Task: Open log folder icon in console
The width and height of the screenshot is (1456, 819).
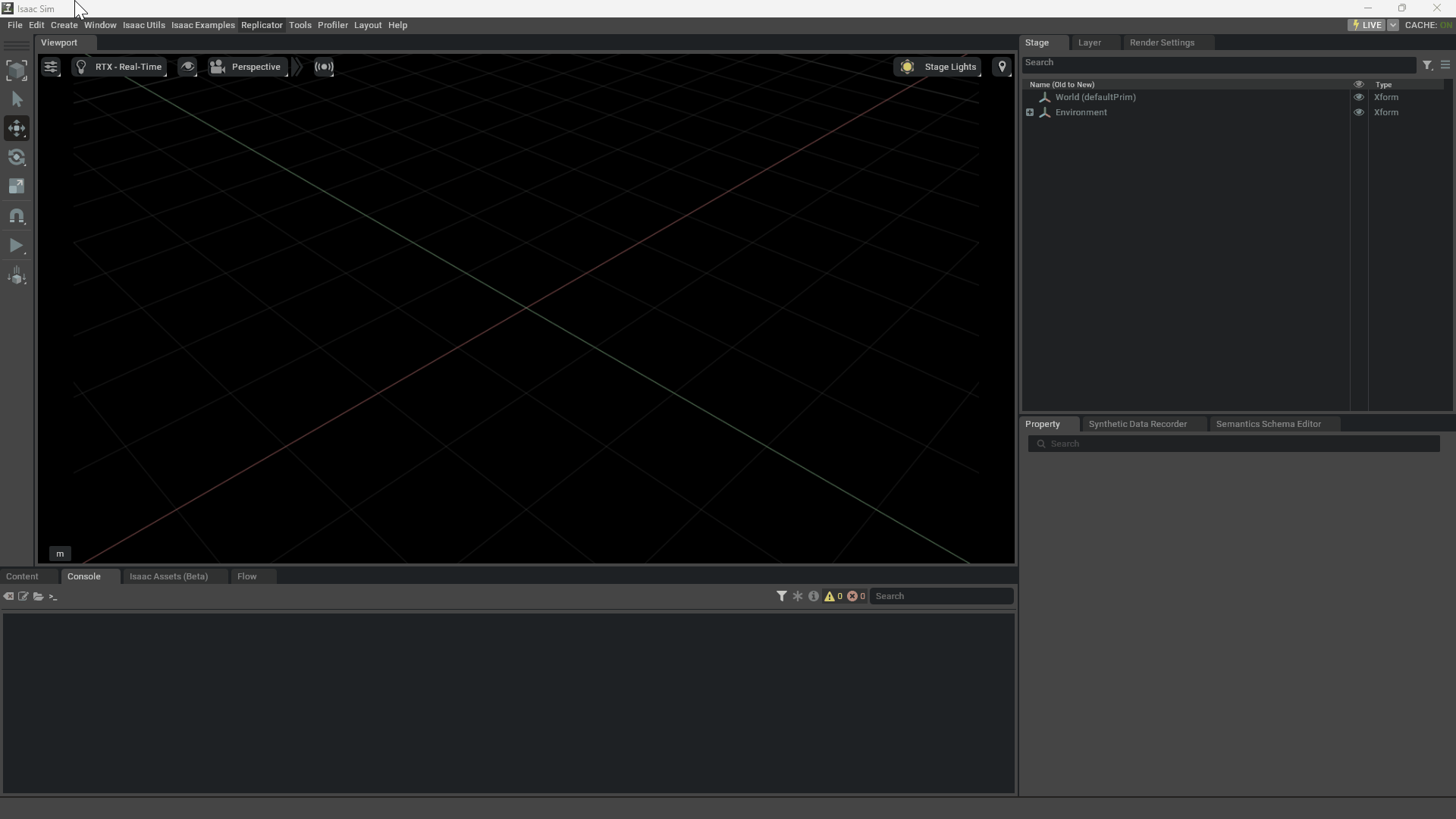Action: [38, 597]
